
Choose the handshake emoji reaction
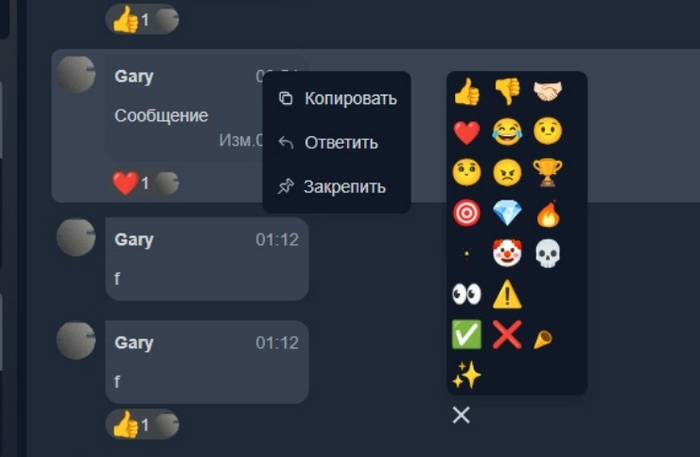click(548, 91)
